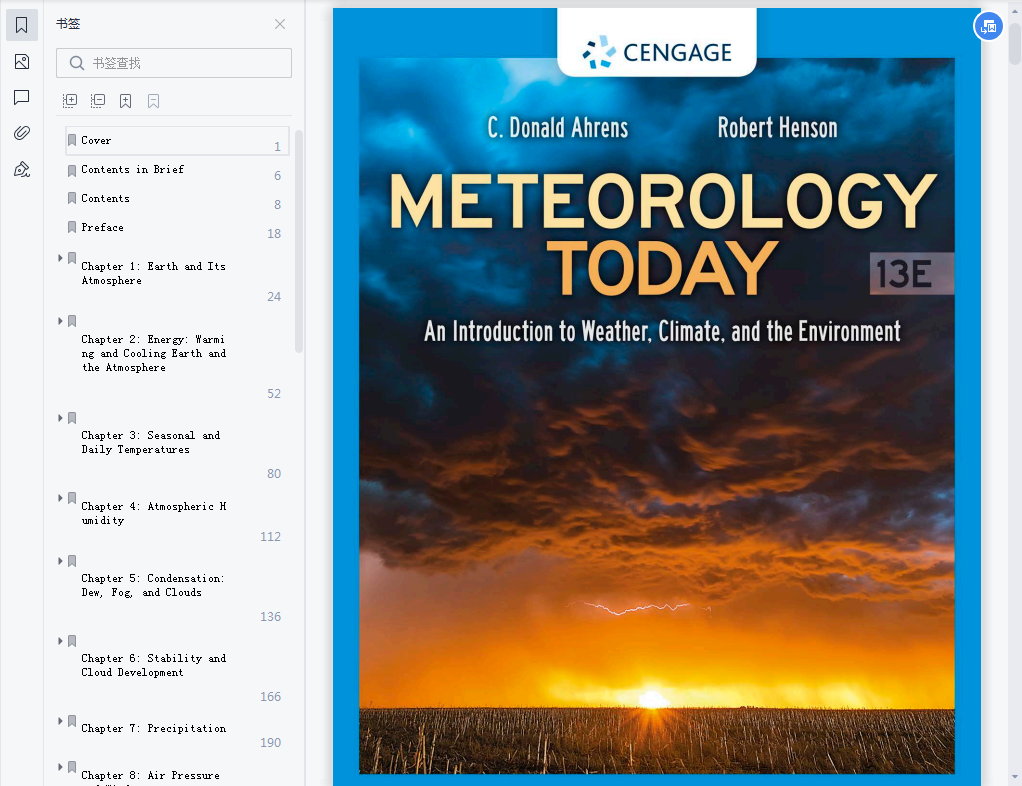Expand Chapter 3: Seasonal and Daily Temperatures

coord(60,418)
